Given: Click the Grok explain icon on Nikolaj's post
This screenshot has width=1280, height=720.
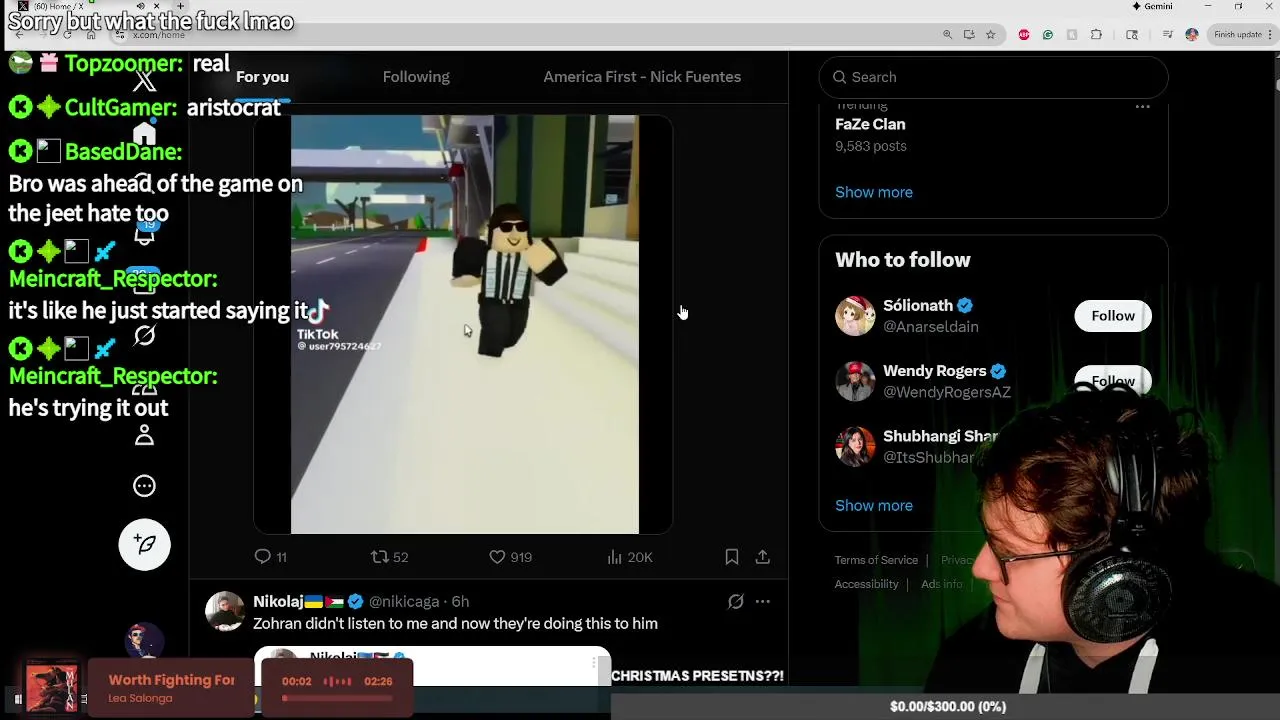Looking at the screenshot, I should click(735, 601).
